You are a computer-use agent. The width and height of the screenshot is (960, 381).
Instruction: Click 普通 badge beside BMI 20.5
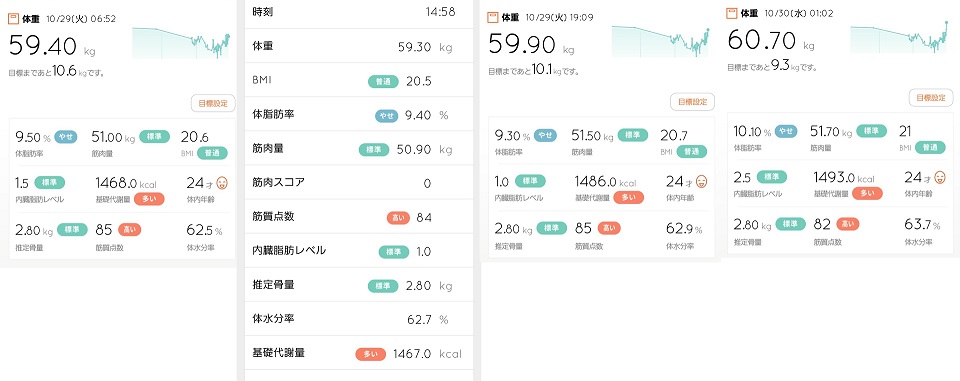383,81
